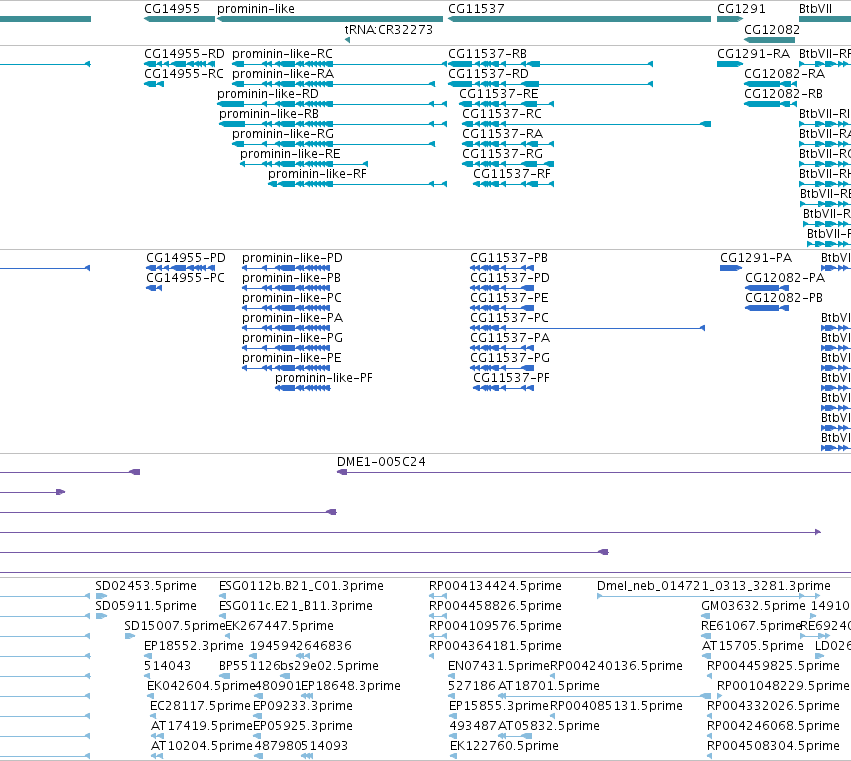Select transcript CG12082-RA

coord(770,84)
